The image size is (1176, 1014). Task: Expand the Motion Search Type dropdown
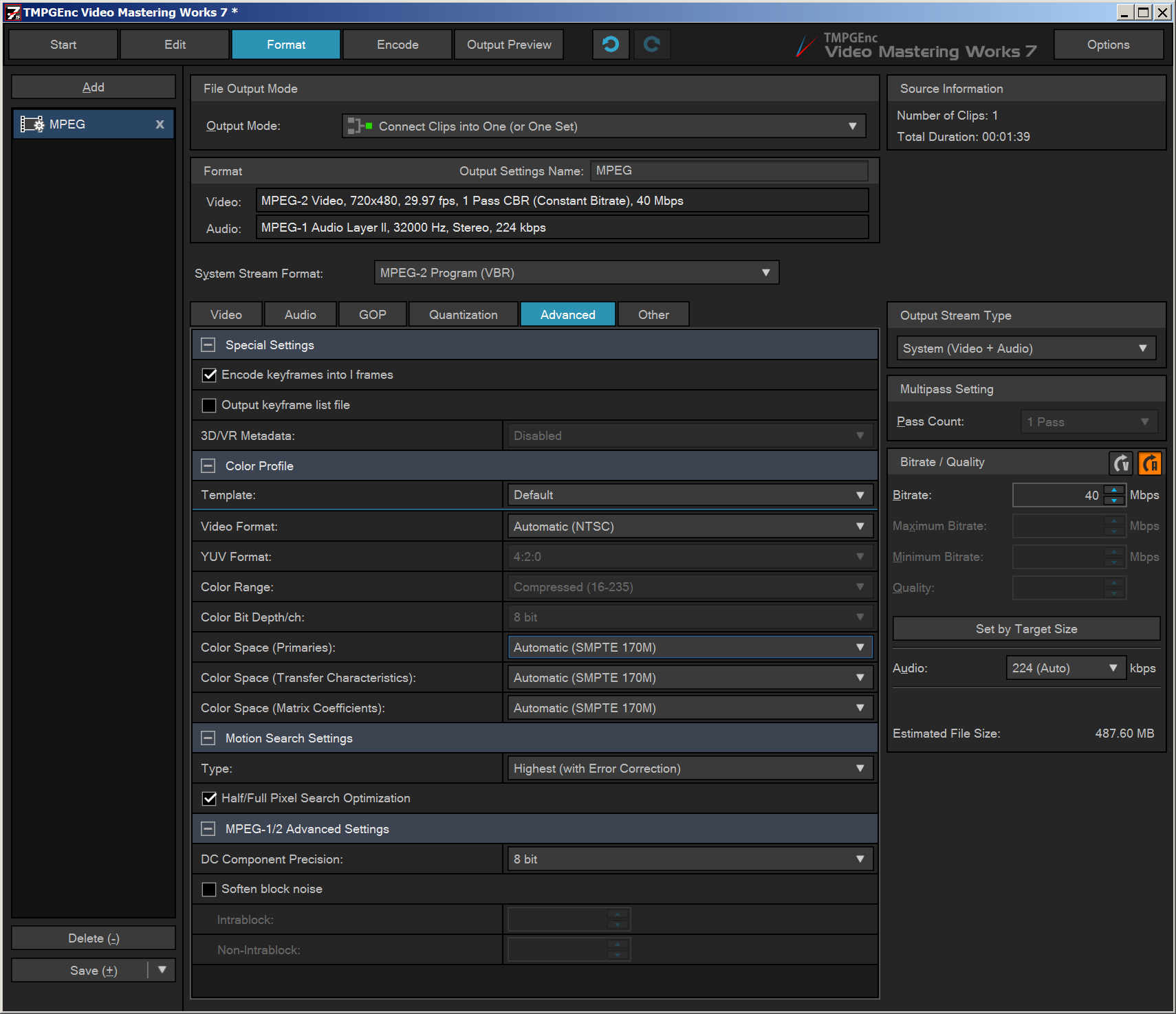(690, 769)
